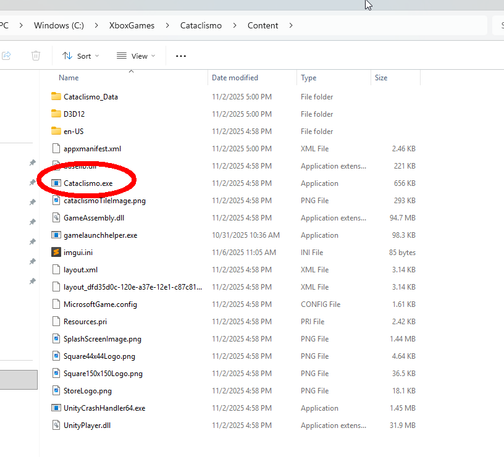The width and height of the screenshot is (504, 457).
Task: Click the StoreLogo.png file icon
Action: tap(56, 391)
